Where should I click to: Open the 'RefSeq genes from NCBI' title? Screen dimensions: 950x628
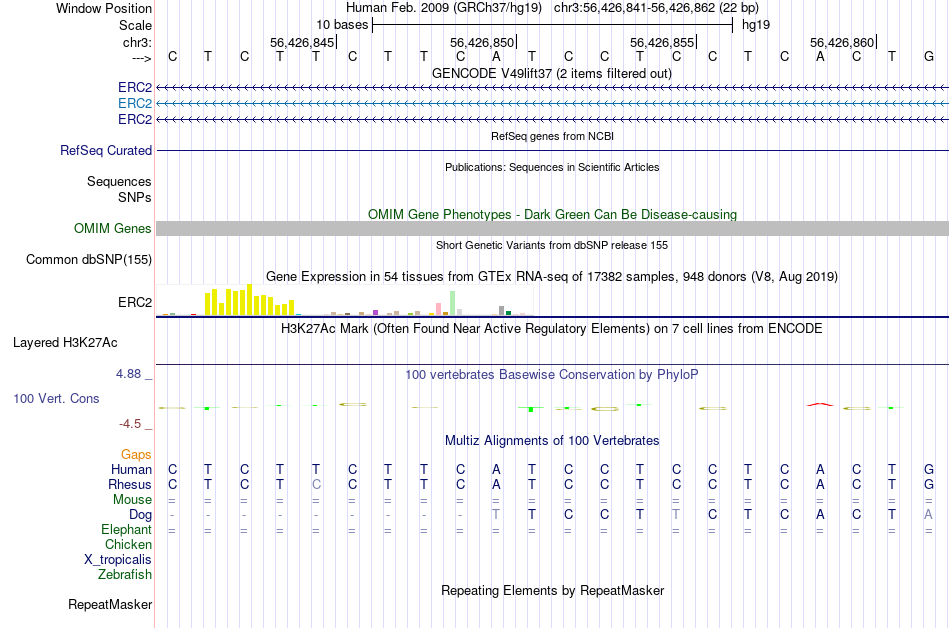coord(552,136)
